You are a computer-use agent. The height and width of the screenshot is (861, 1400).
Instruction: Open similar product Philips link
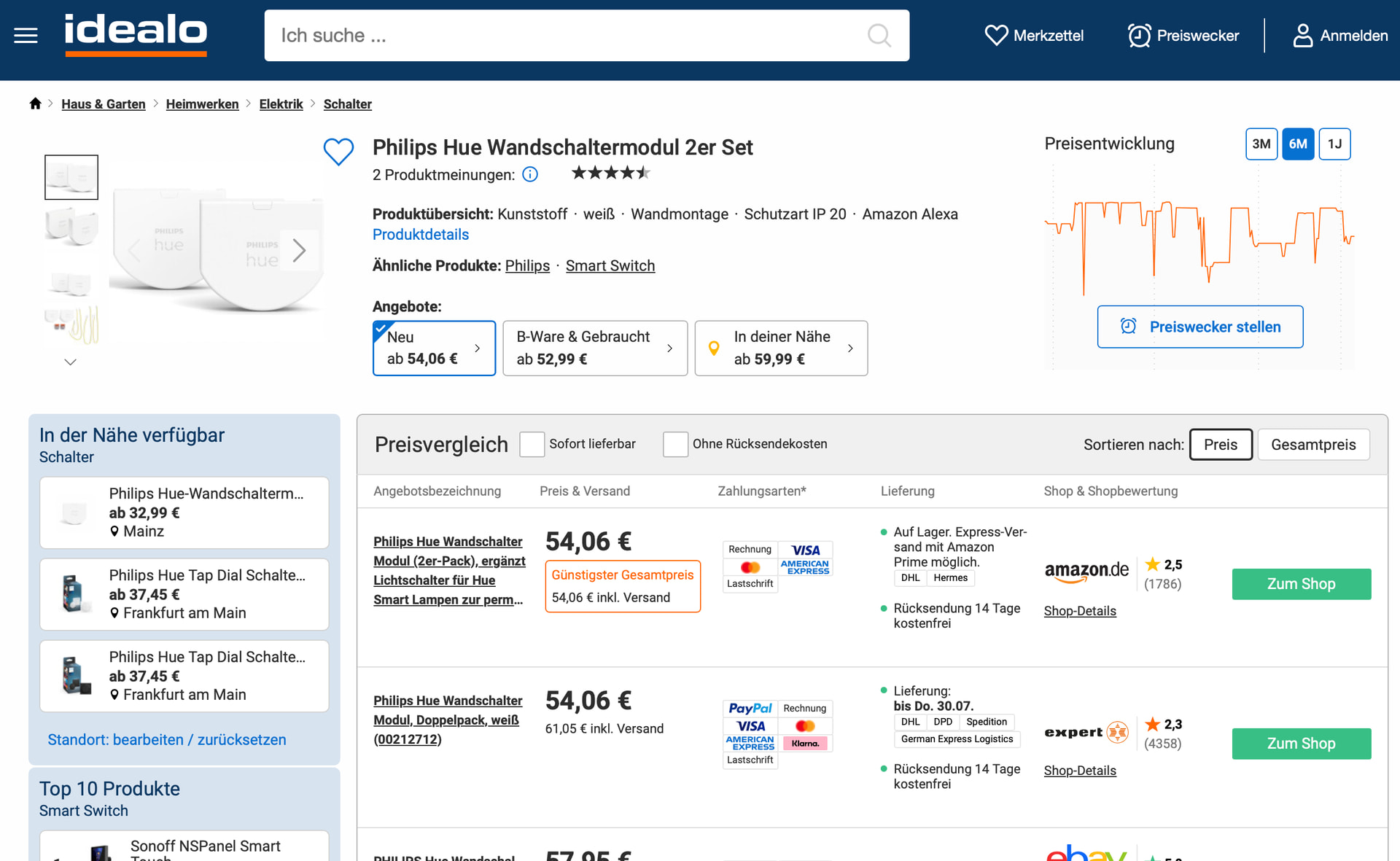click(x=527, y=266)
